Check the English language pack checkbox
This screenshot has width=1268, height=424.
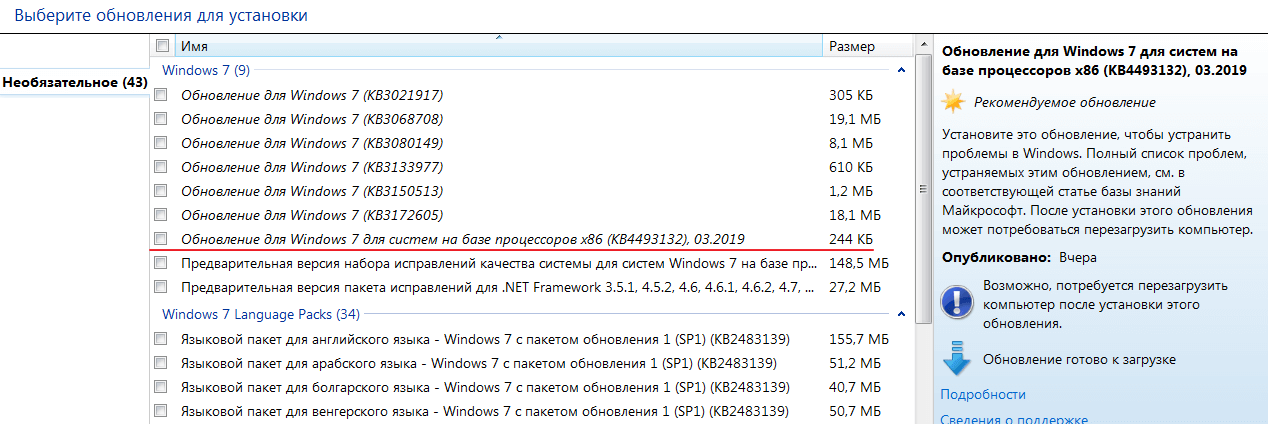coord(161,339)
